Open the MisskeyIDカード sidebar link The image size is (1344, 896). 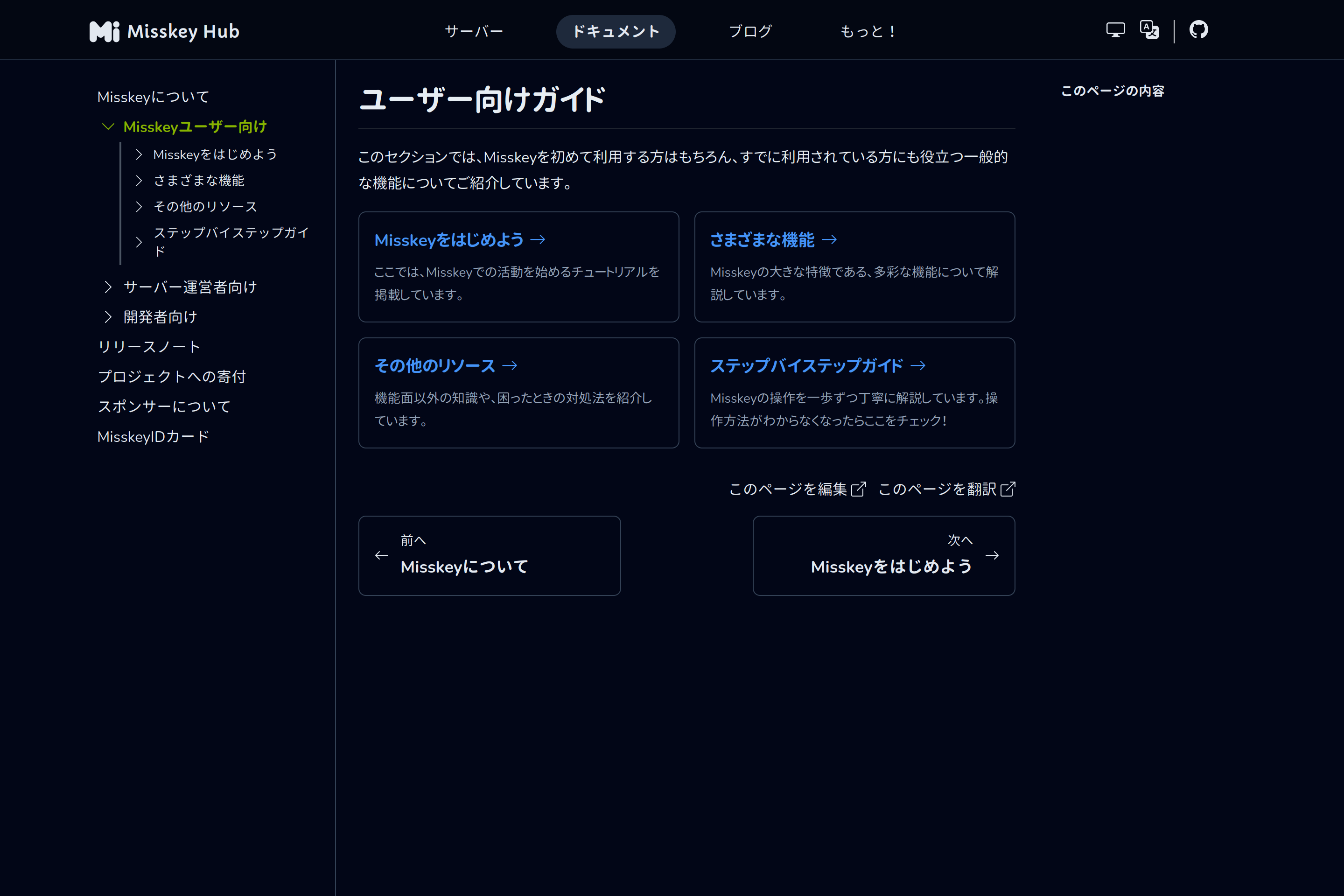tap(153, 437)
